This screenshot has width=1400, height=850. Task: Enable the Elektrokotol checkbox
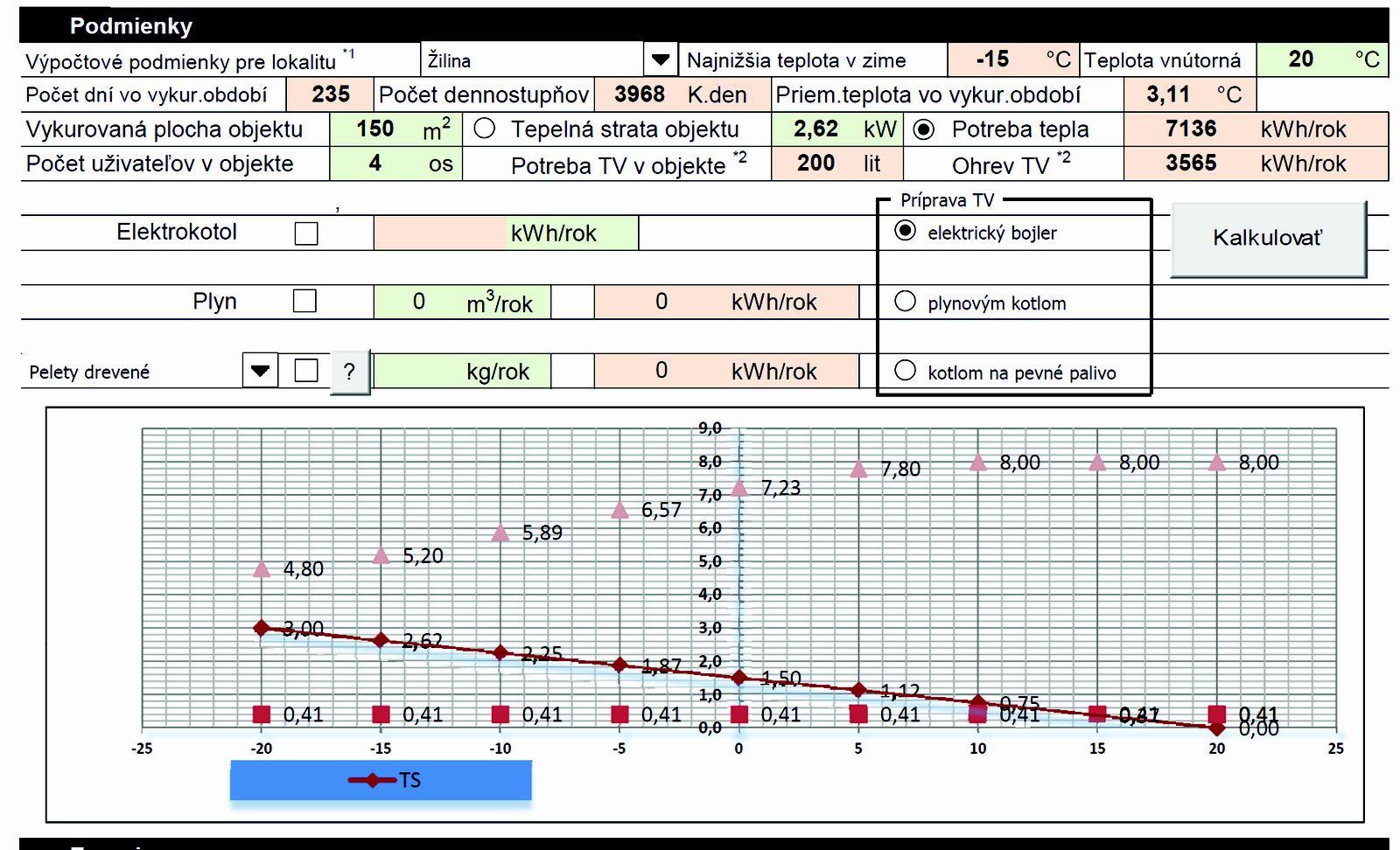pos(306,233)
